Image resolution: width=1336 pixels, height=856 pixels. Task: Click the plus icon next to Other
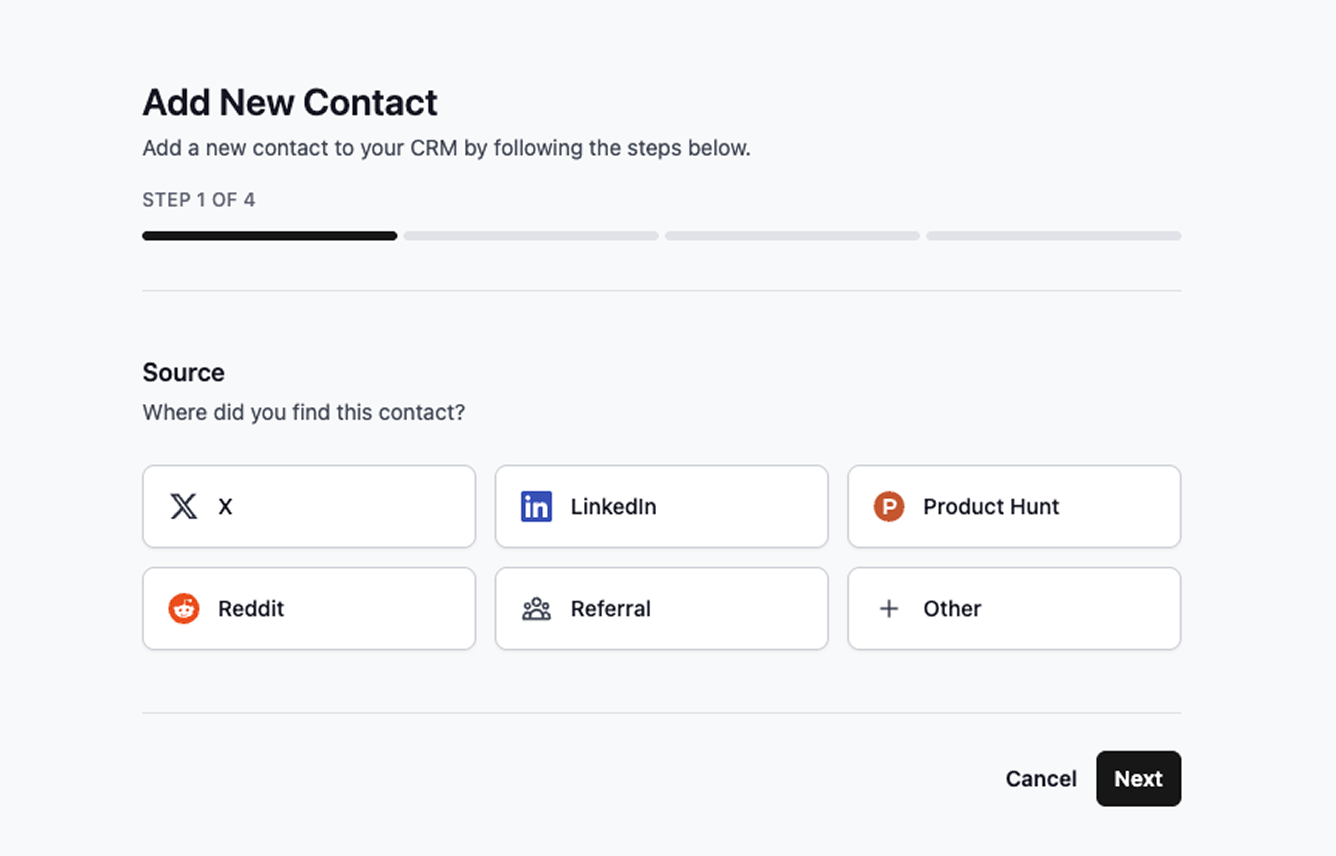889,608
